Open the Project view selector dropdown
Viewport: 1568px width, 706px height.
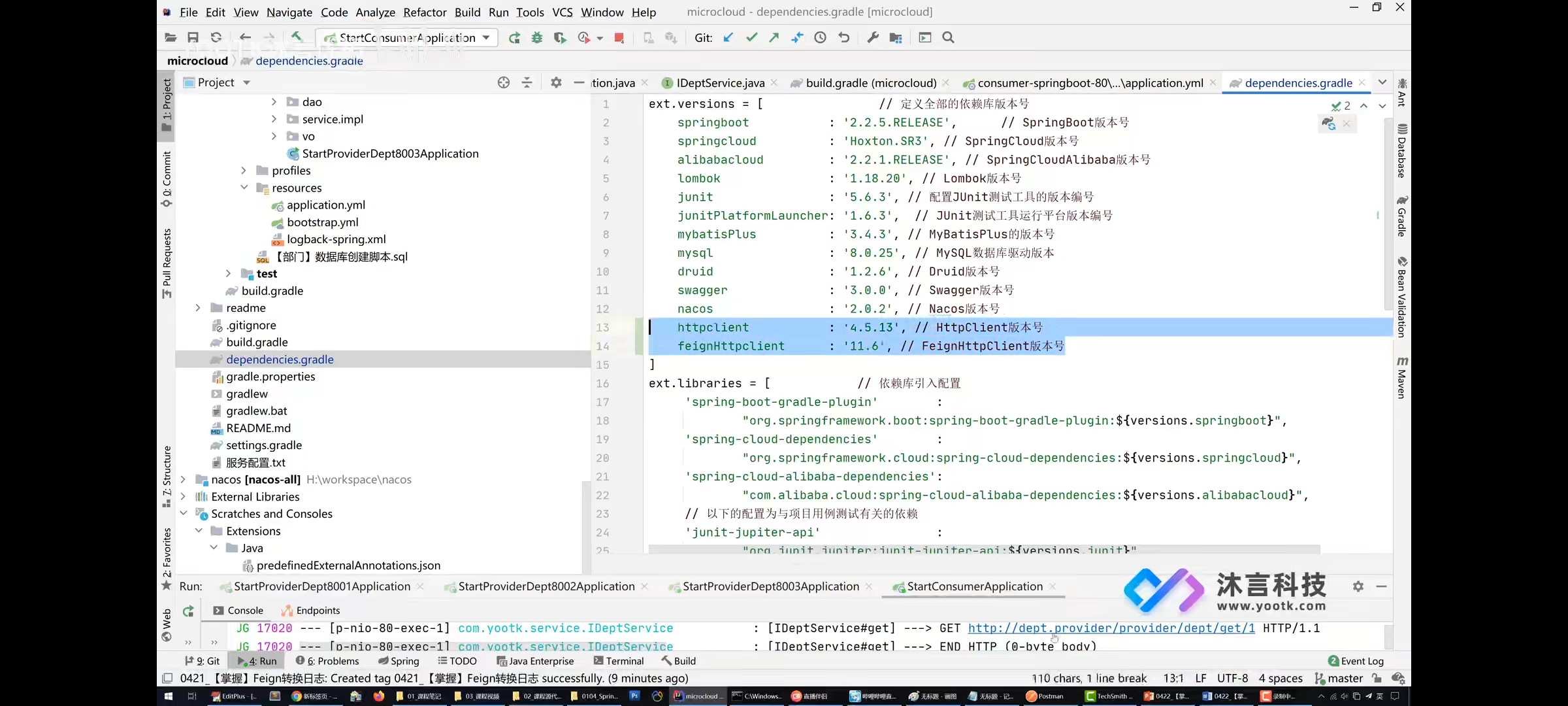coord(246,82)
